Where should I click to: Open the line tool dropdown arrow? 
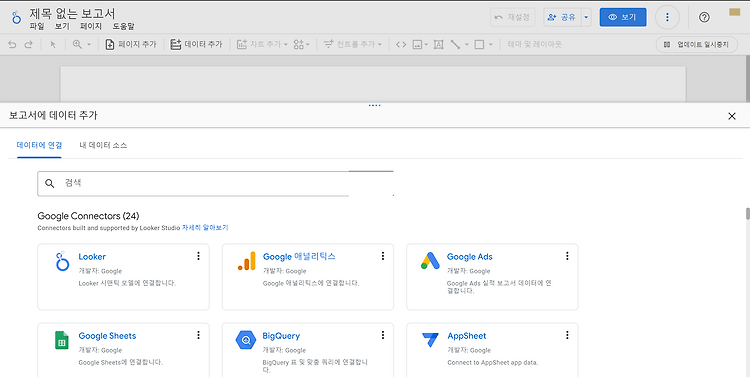pos(466,45)
